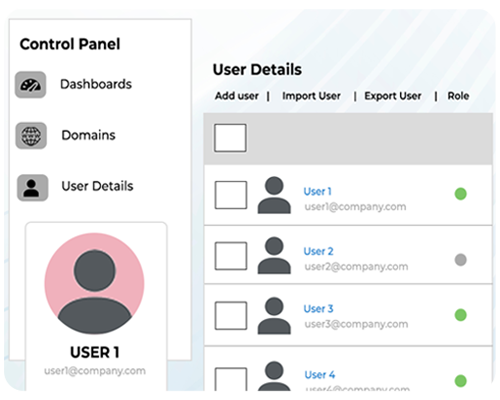The width and height of the screenshot is (500, 400).
Task: Choose Import User option
Action: click(x=311, y=96)
